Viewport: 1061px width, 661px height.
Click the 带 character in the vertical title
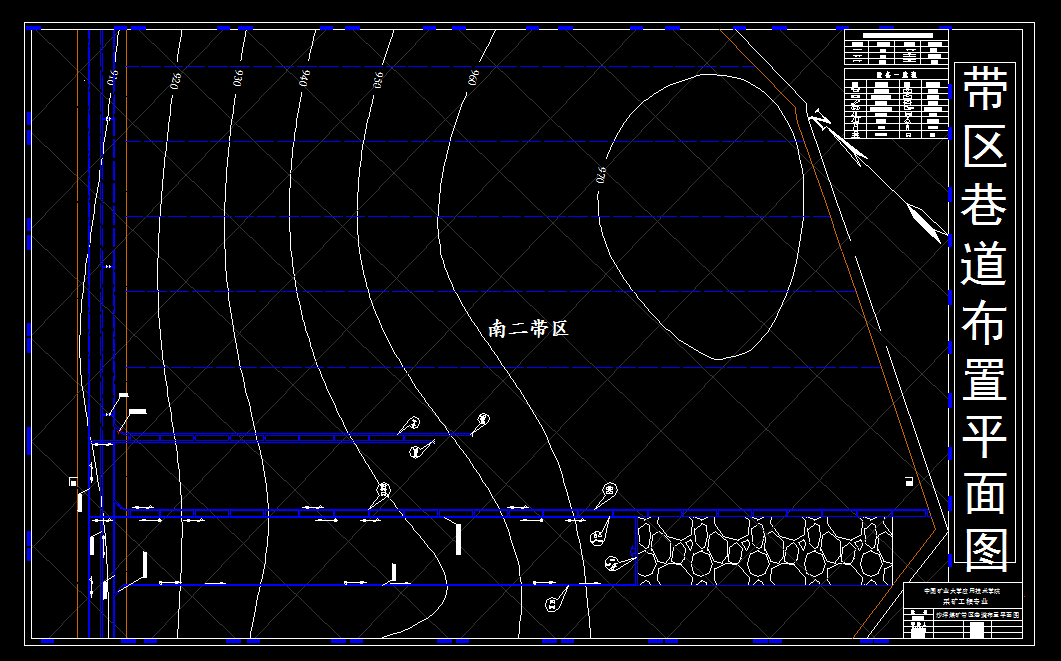(x=985, y=88)
